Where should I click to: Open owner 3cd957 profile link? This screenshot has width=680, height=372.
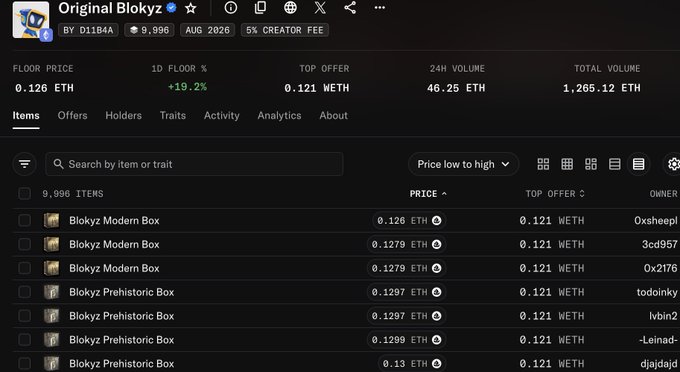pos(660,244)
